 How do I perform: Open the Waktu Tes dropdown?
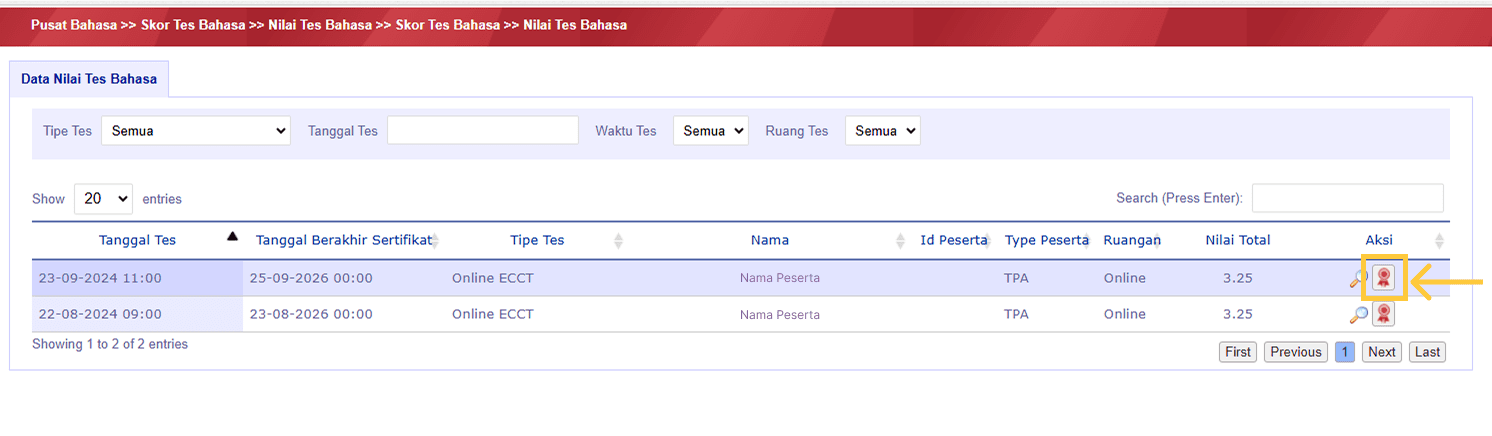tap(710, 131)
